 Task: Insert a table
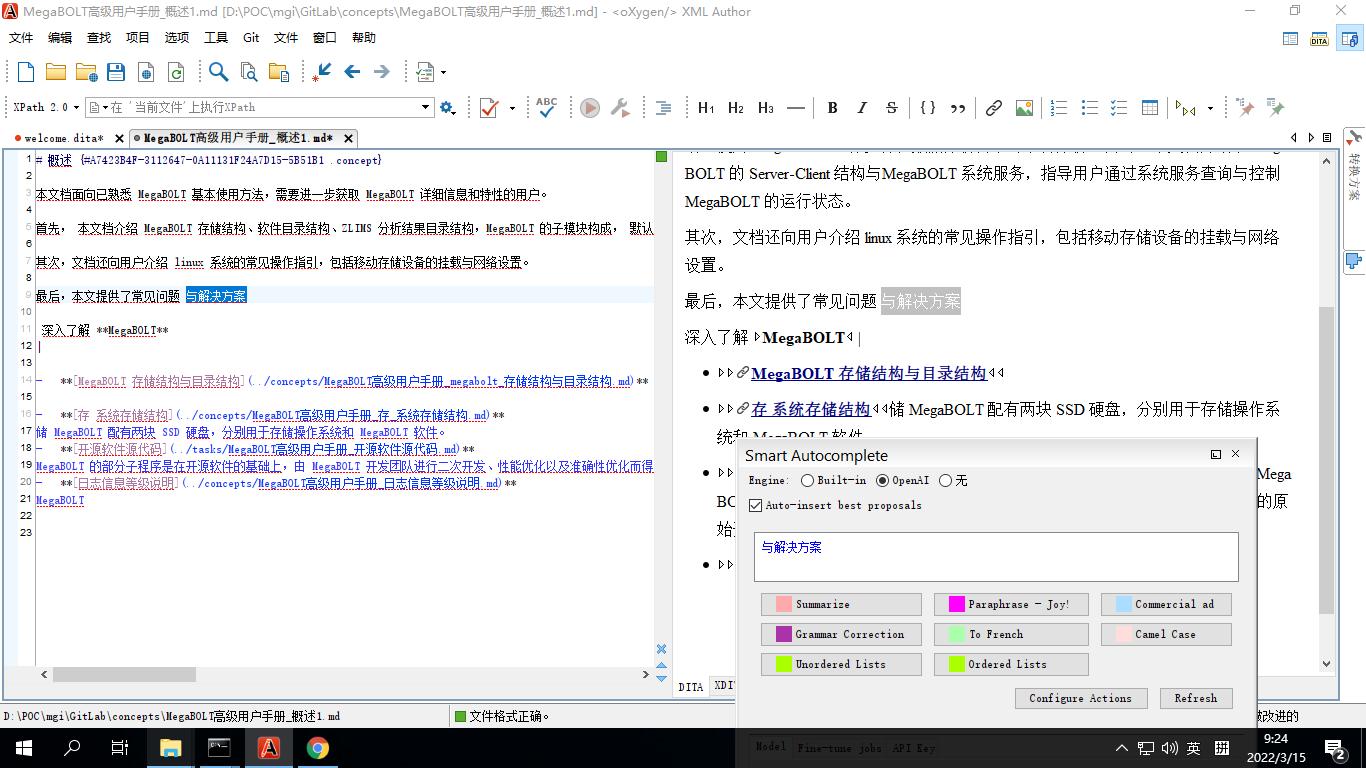click(x=1150, y=108)
